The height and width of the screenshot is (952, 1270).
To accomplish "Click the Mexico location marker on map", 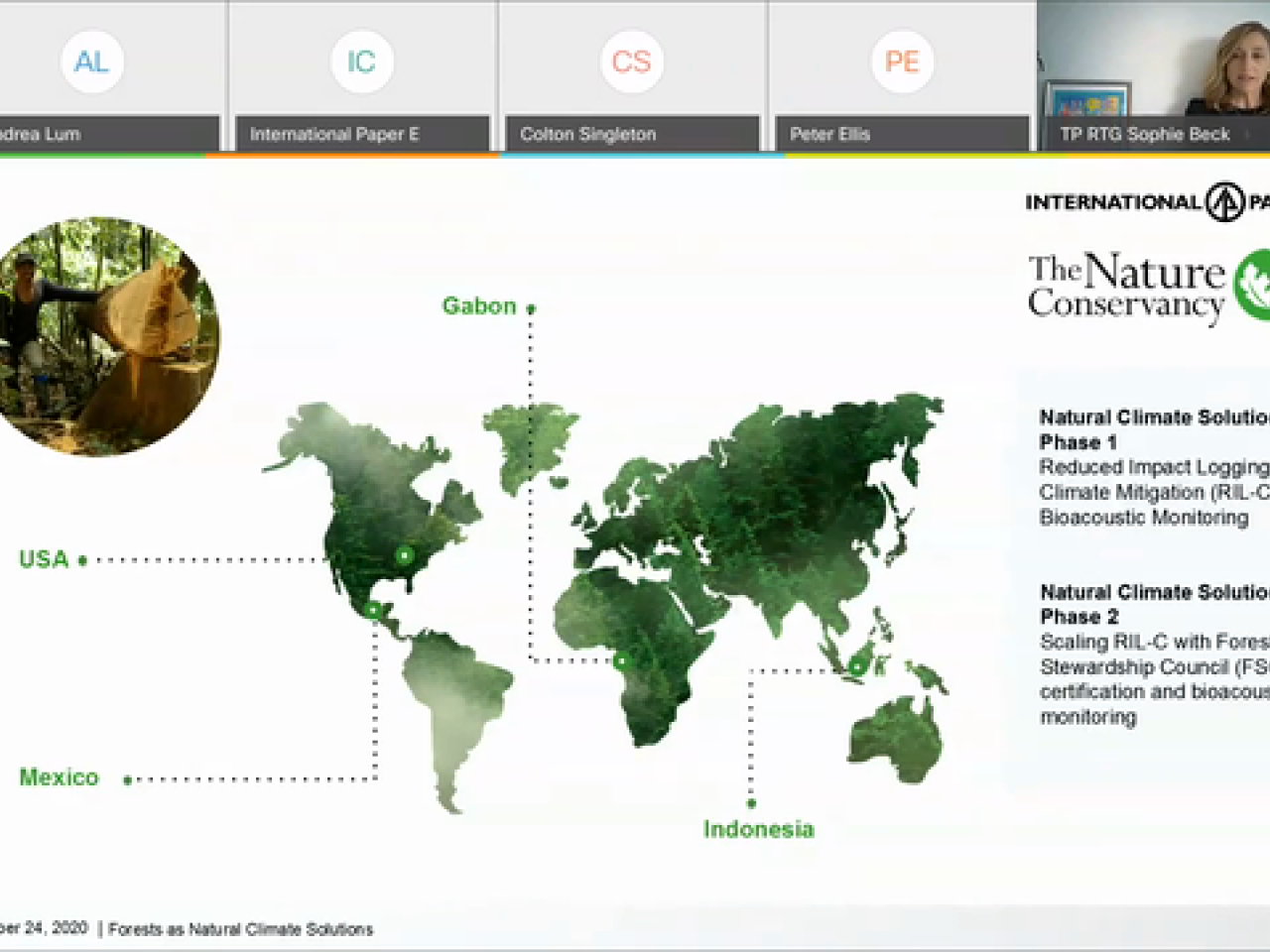I will pyautogui.click(x=372, y=610).
